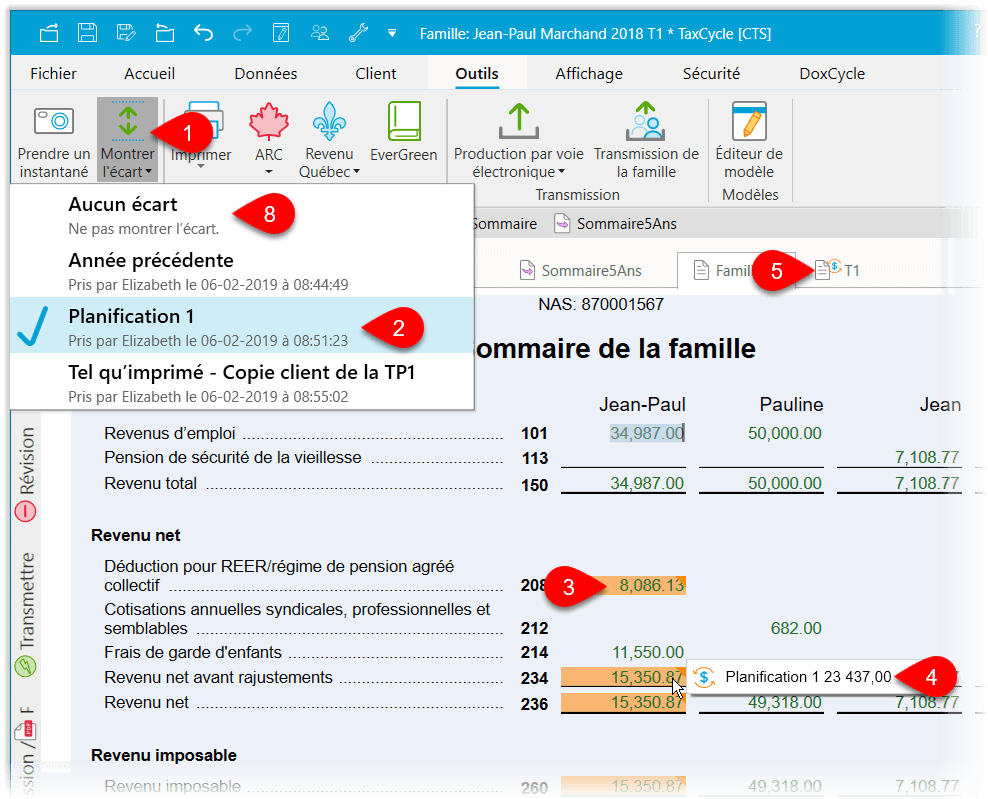The height and width of the screenshot is (799, 988).
Task: Click the Production par voie électronique upload icon
Action: coord(519,121)
